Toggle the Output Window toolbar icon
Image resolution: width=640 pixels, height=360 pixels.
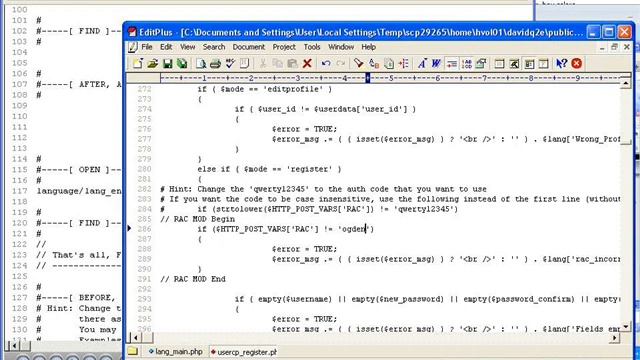tap(544, 64)
